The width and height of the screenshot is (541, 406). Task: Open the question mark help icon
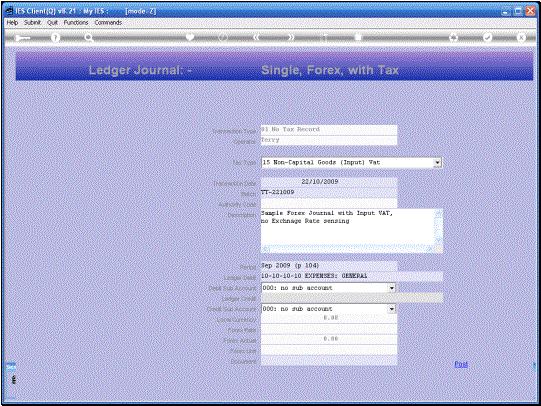55,38
